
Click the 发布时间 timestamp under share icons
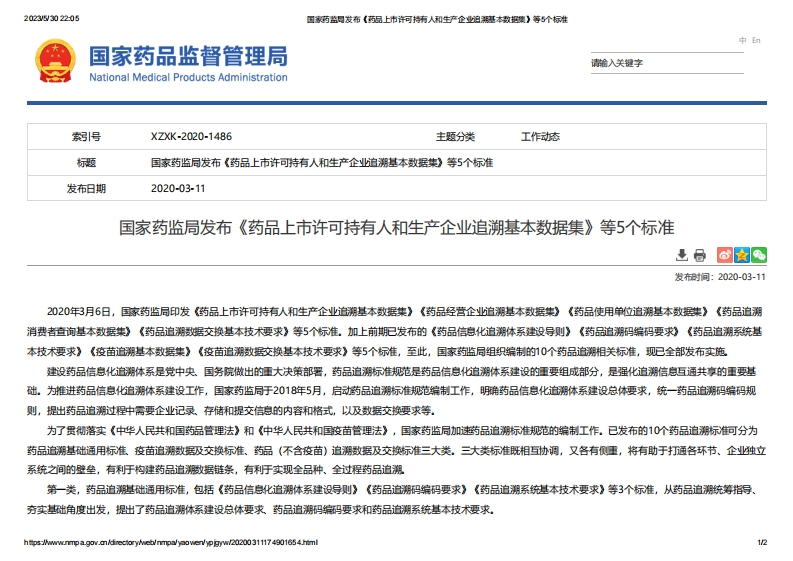pyautogui.click(x=720, y=277)
